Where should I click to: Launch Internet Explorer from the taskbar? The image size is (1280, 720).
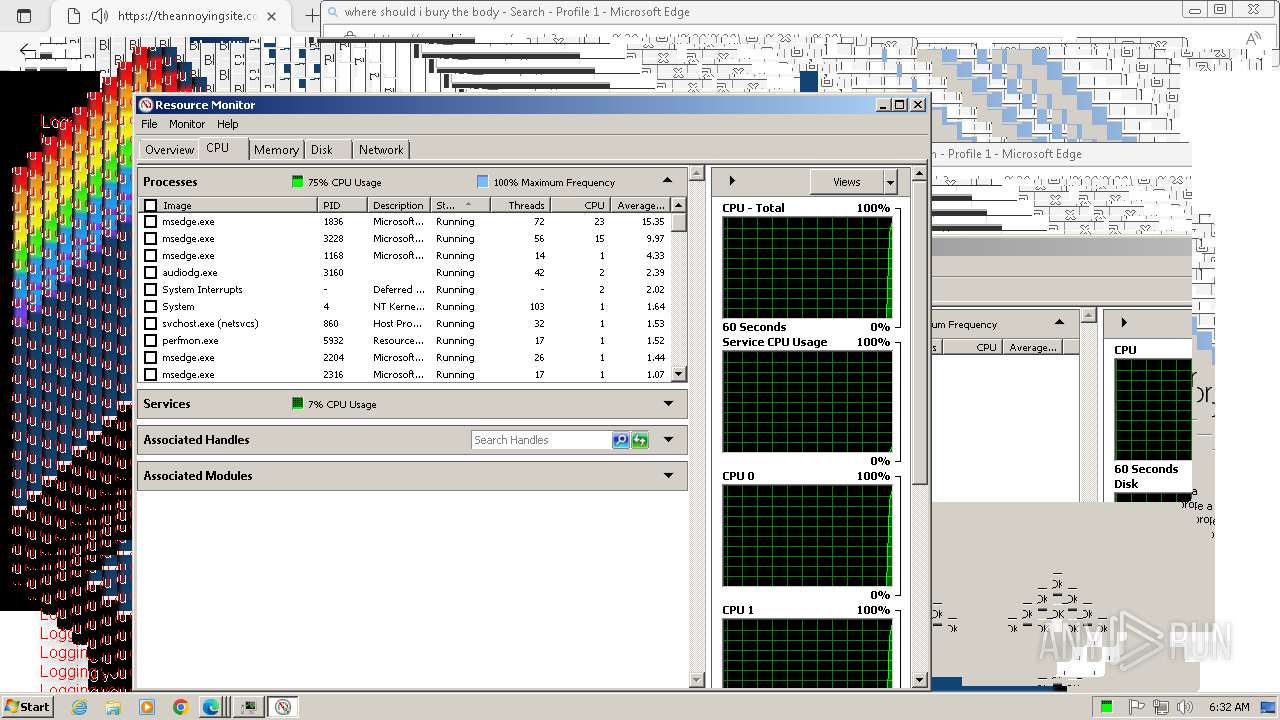pyautogui.click(x=79, y=707)
